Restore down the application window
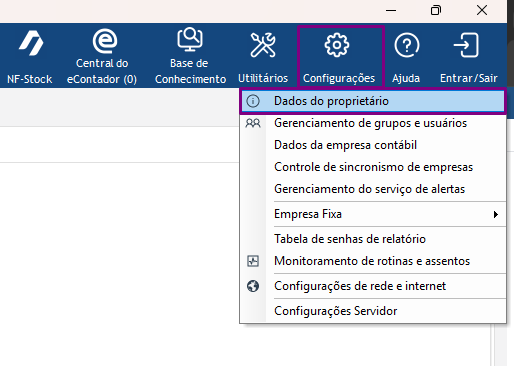The width and height of the screenshot is (514, 366). (x=436, y=10)
